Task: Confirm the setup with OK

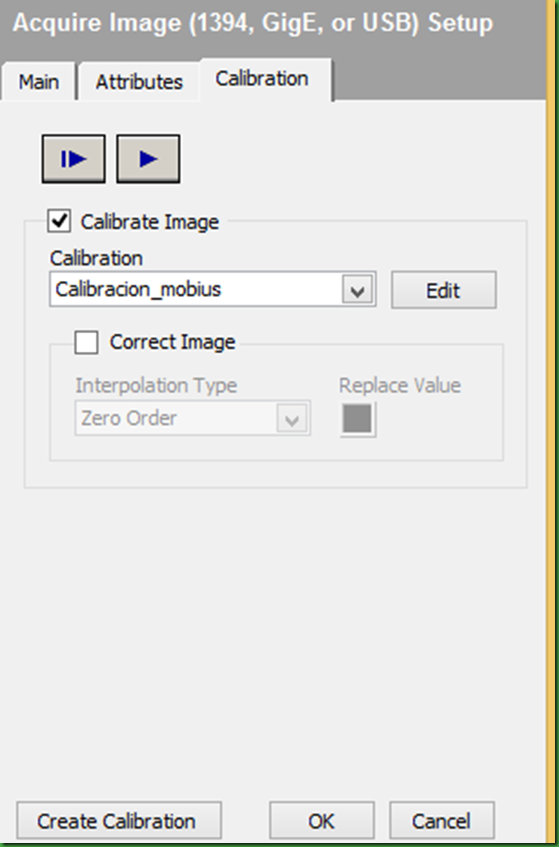Action: [x=322, y=821]
